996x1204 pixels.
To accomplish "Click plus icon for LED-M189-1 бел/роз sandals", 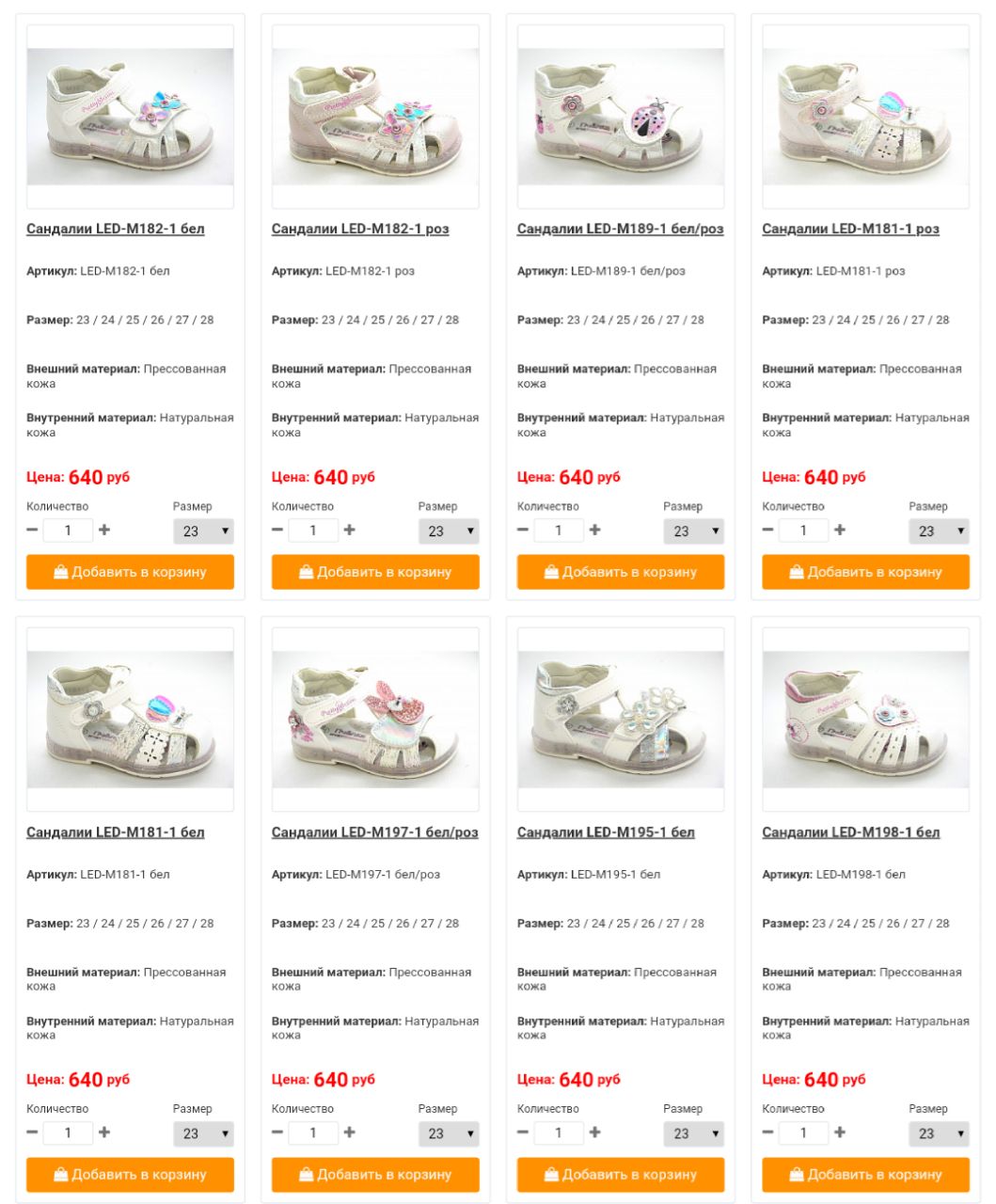I will (x=595, y=530).
